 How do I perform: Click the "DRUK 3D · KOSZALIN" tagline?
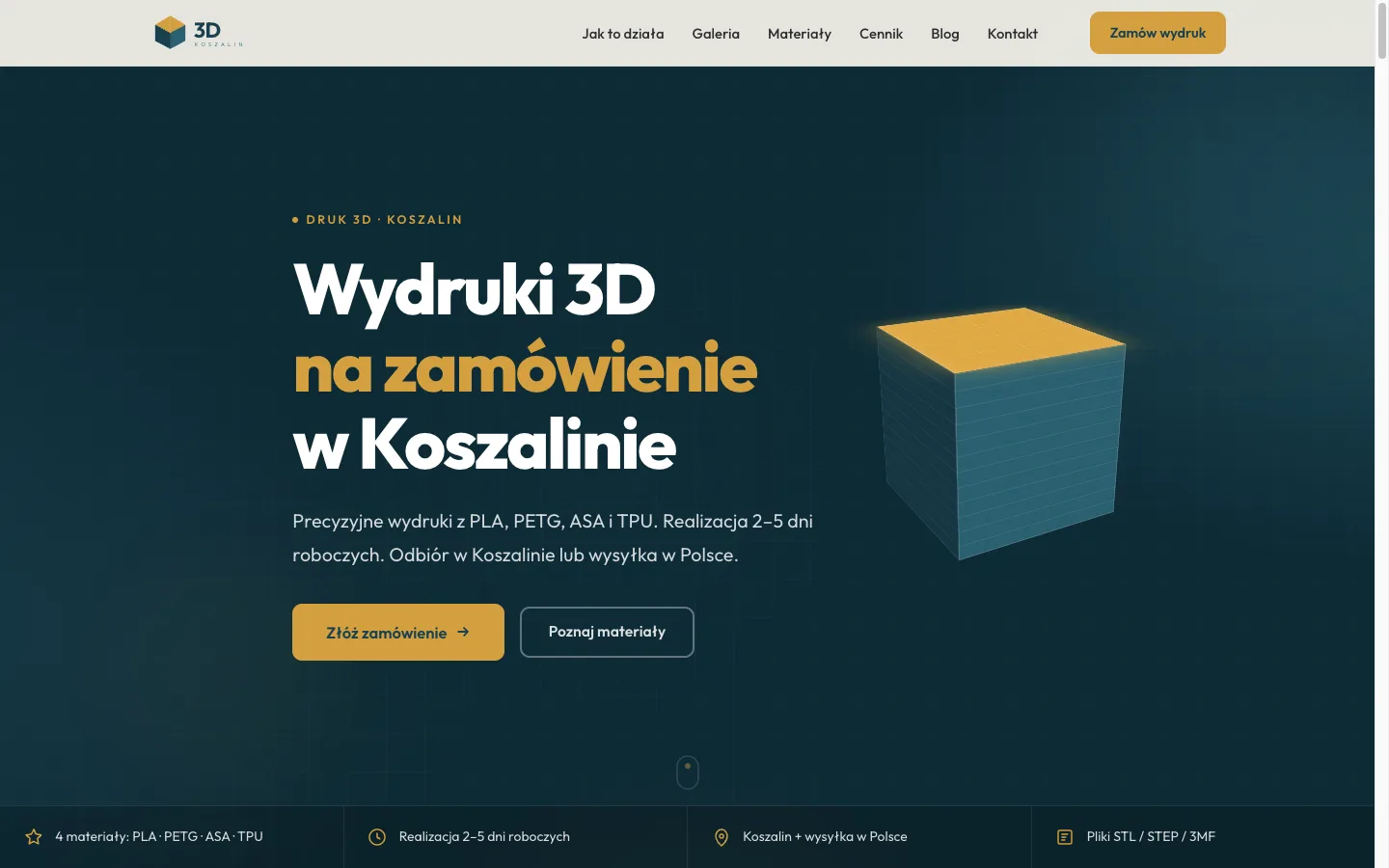[x=384, y=220]
